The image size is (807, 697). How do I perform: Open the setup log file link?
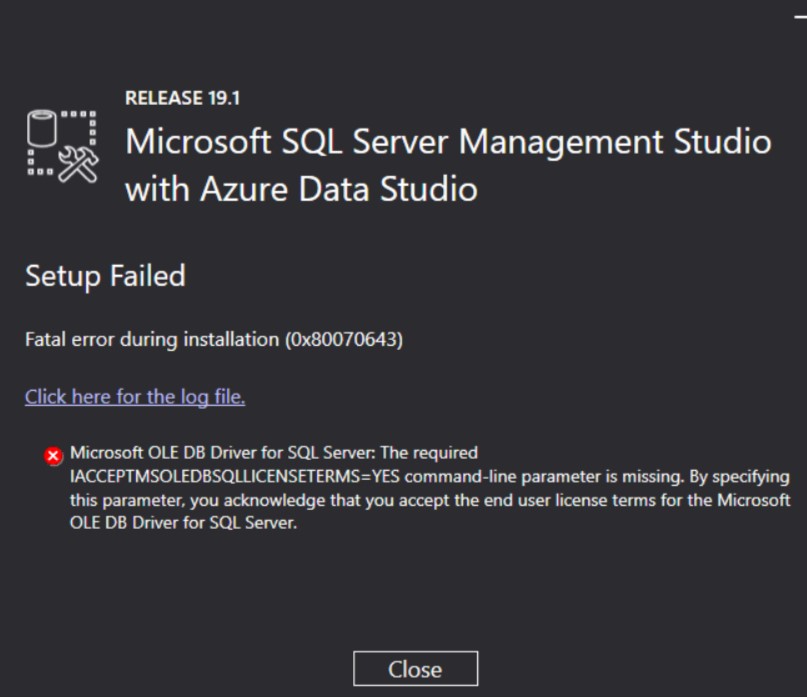pos(135,397)
